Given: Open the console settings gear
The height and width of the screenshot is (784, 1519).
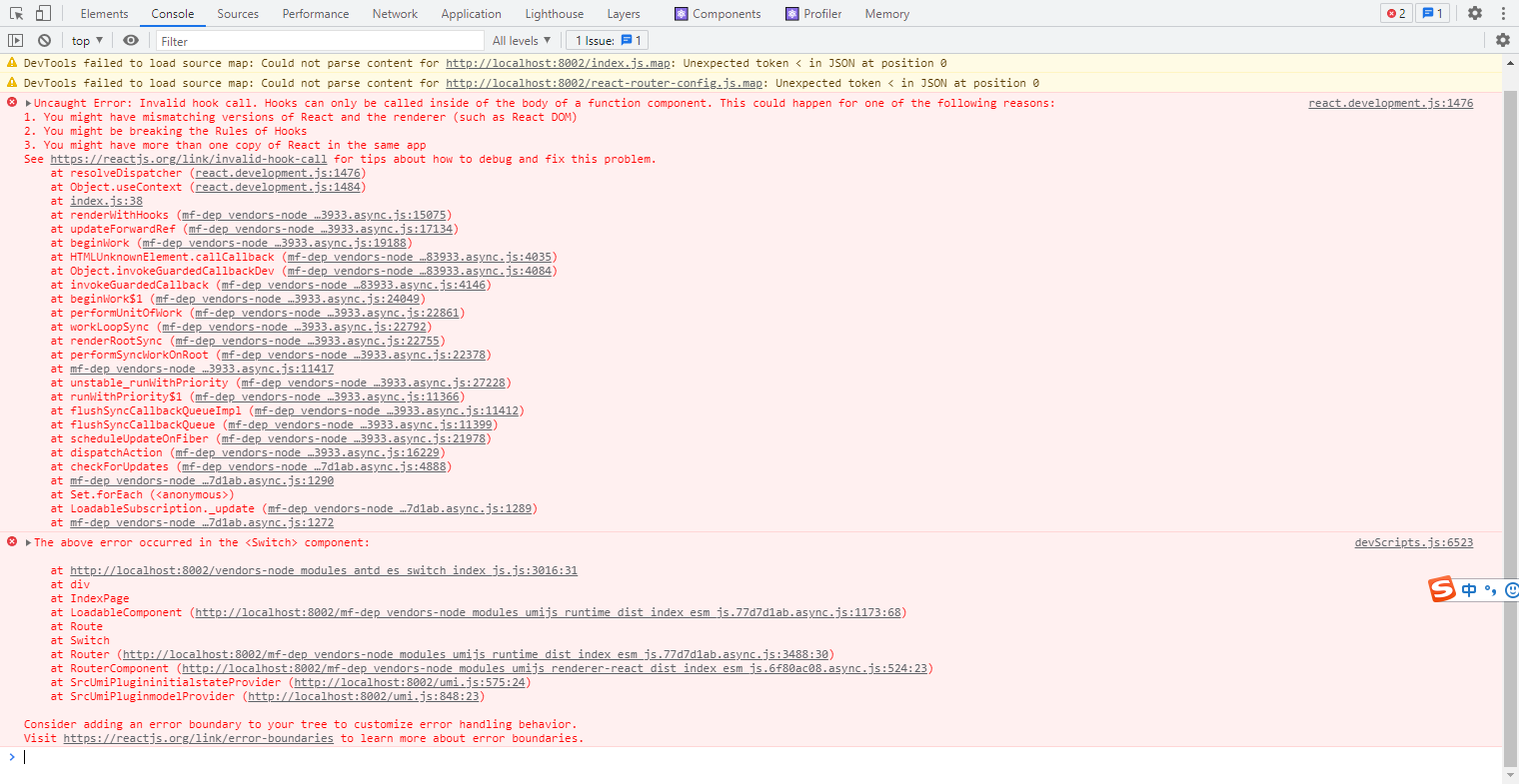Looking at the screenshot, I should [x=1504, y=39].
